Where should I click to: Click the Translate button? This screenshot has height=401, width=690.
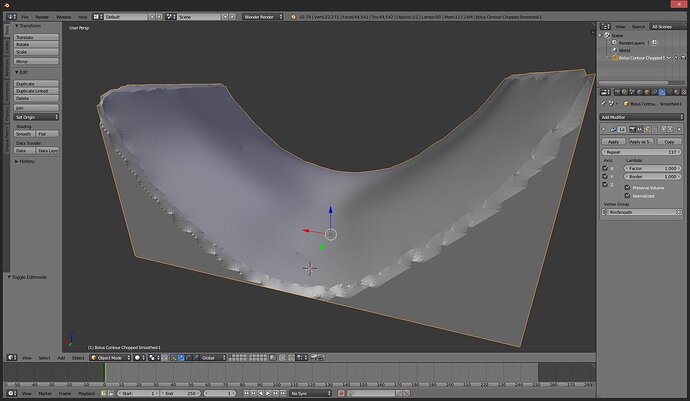[x=36, y=37]
